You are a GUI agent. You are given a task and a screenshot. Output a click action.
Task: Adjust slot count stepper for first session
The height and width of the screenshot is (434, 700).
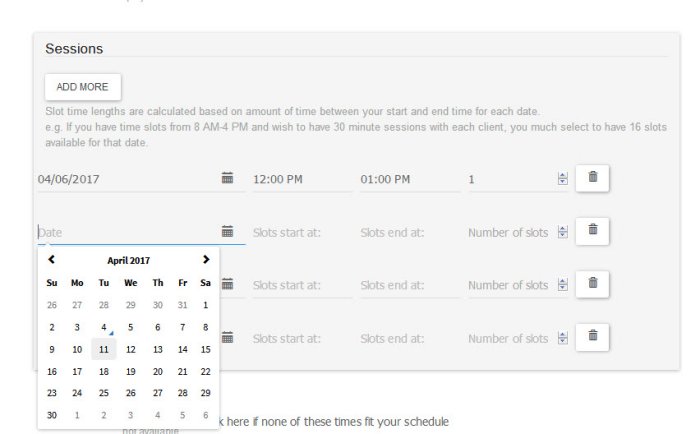pyautogui.click(x=562, y=179)
